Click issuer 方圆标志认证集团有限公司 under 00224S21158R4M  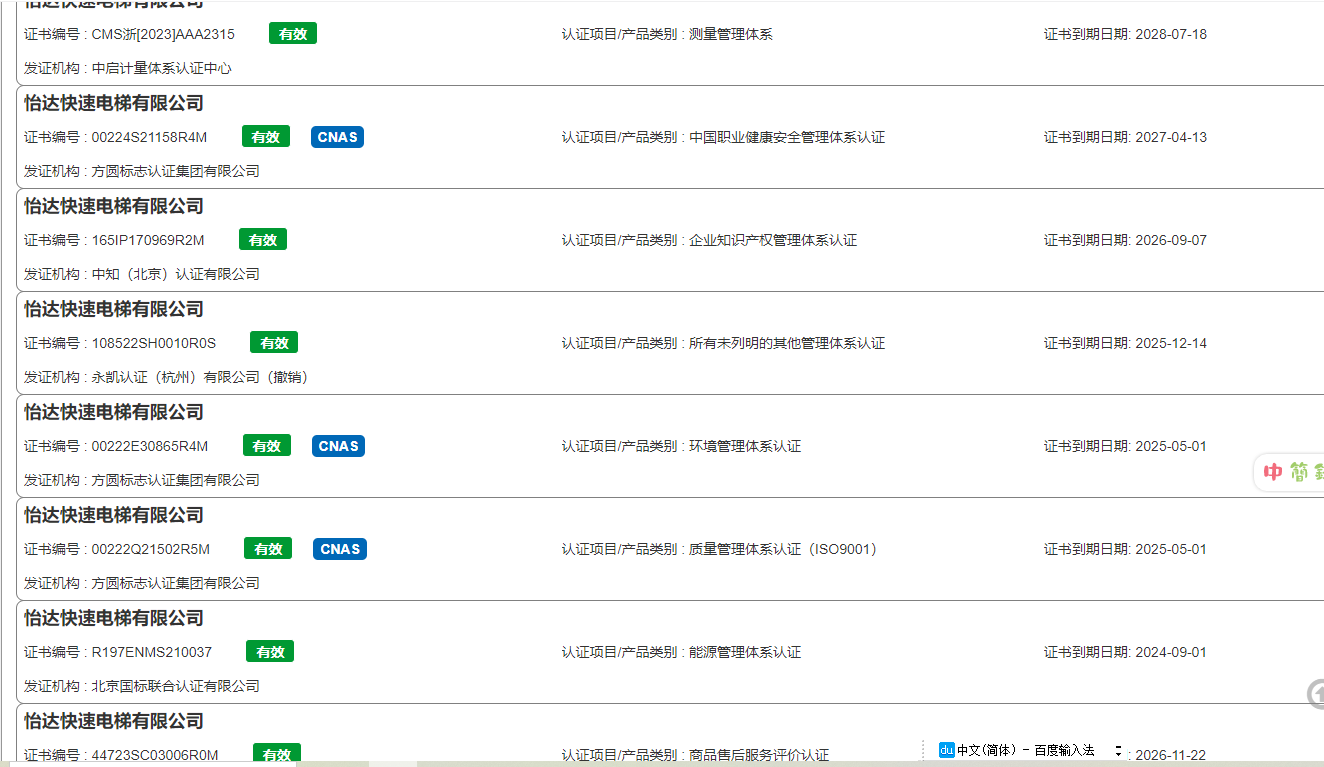pyautogui.click(x=176, y=171)
